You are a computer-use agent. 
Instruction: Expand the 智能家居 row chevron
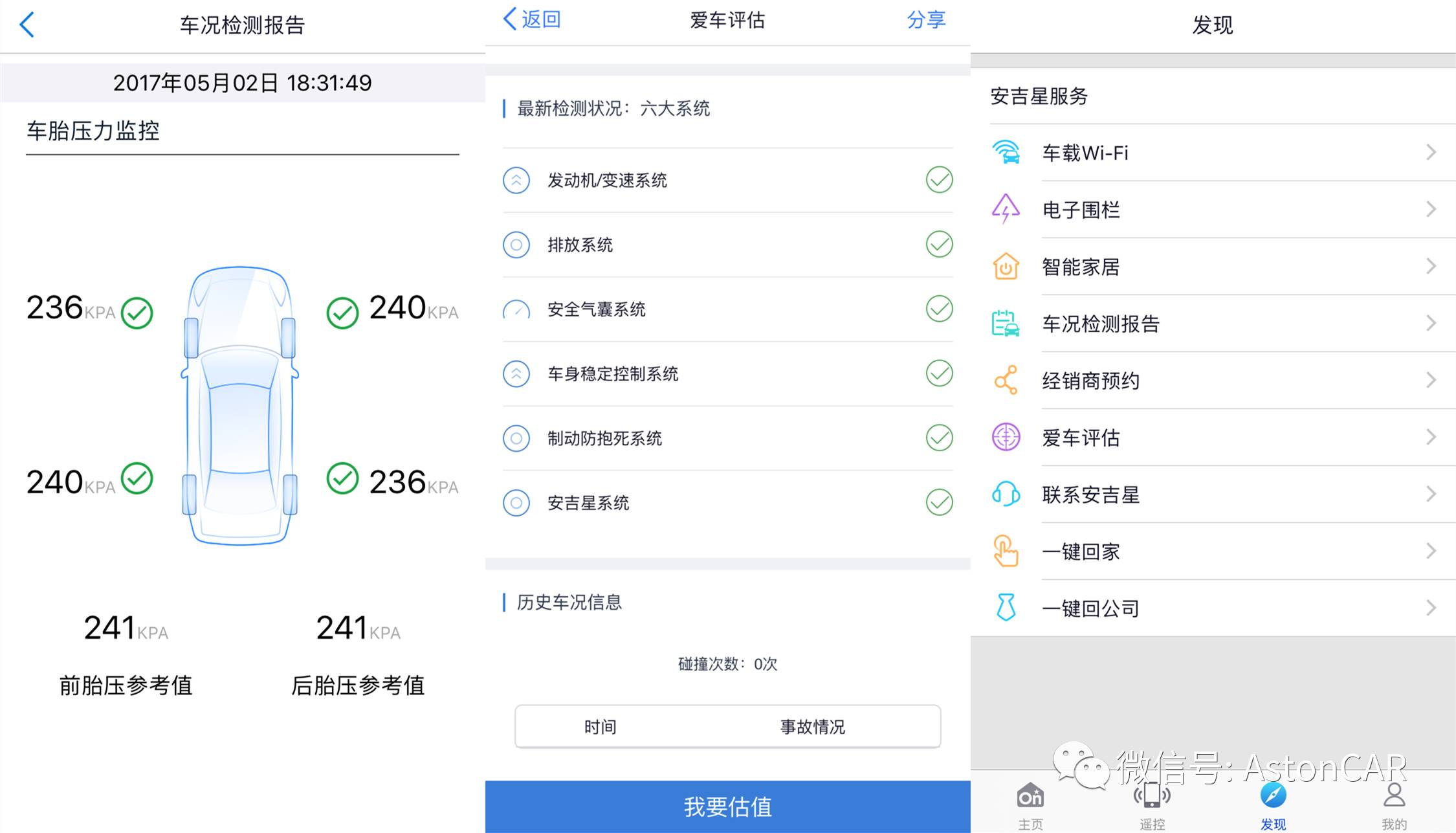(1431, 266)
